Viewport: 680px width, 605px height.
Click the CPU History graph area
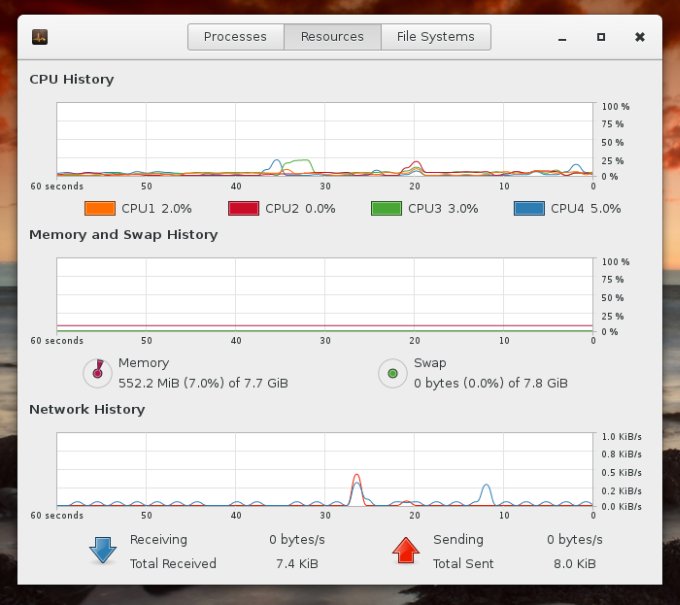[325, 139]
